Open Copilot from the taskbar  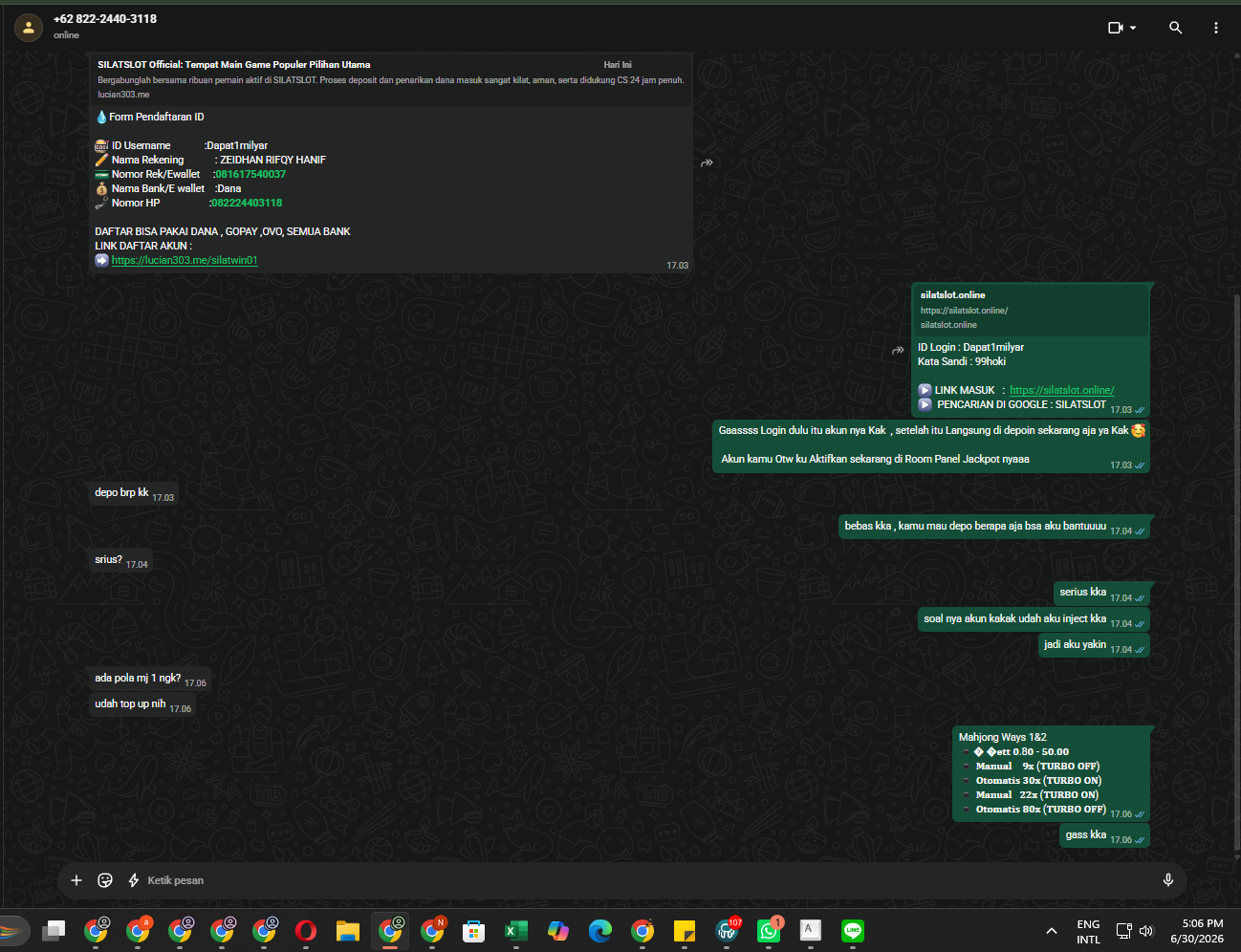point(558,930)
